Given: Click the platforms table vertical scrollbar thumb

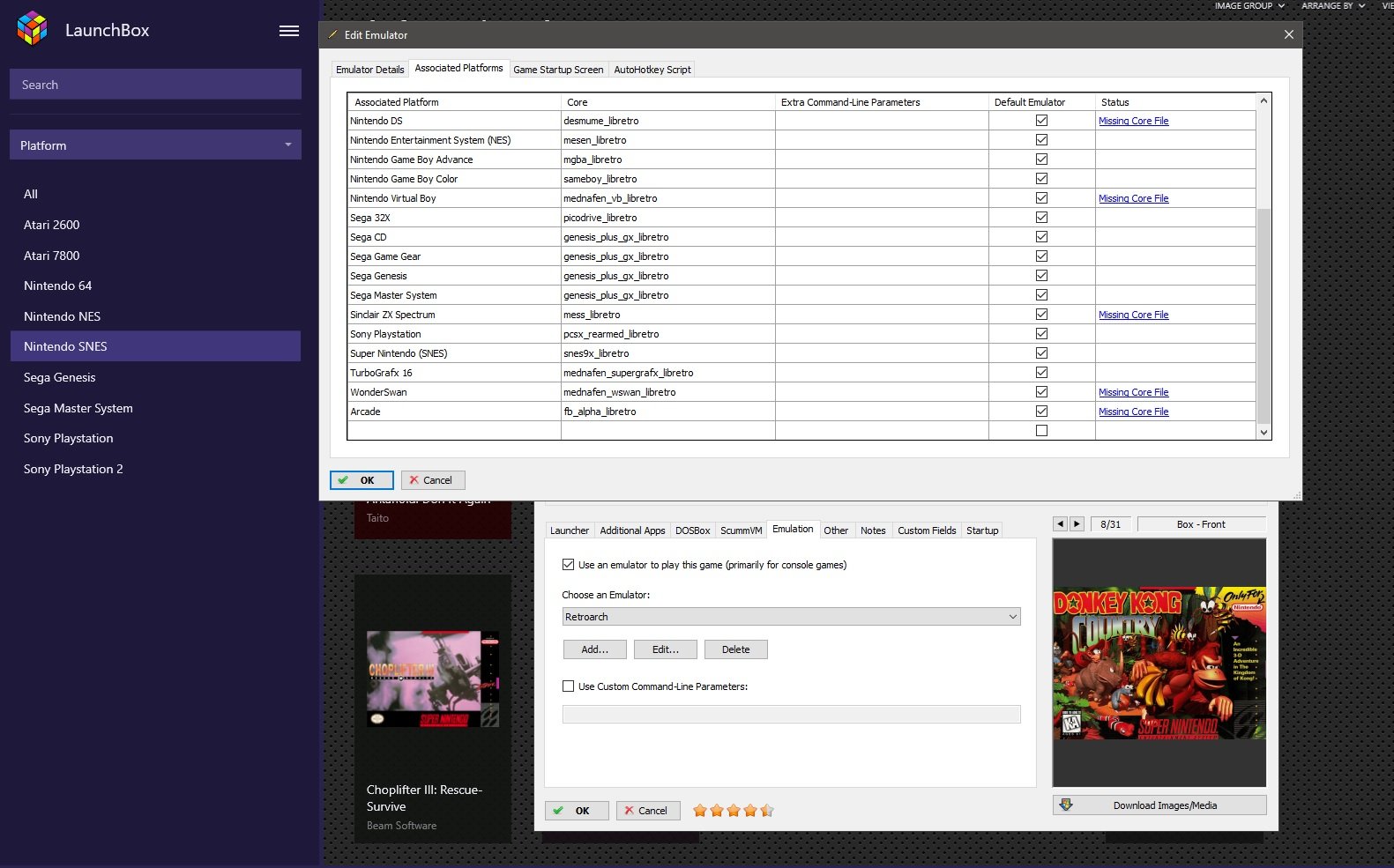Looking at the screenshot, I should 1264,316.
